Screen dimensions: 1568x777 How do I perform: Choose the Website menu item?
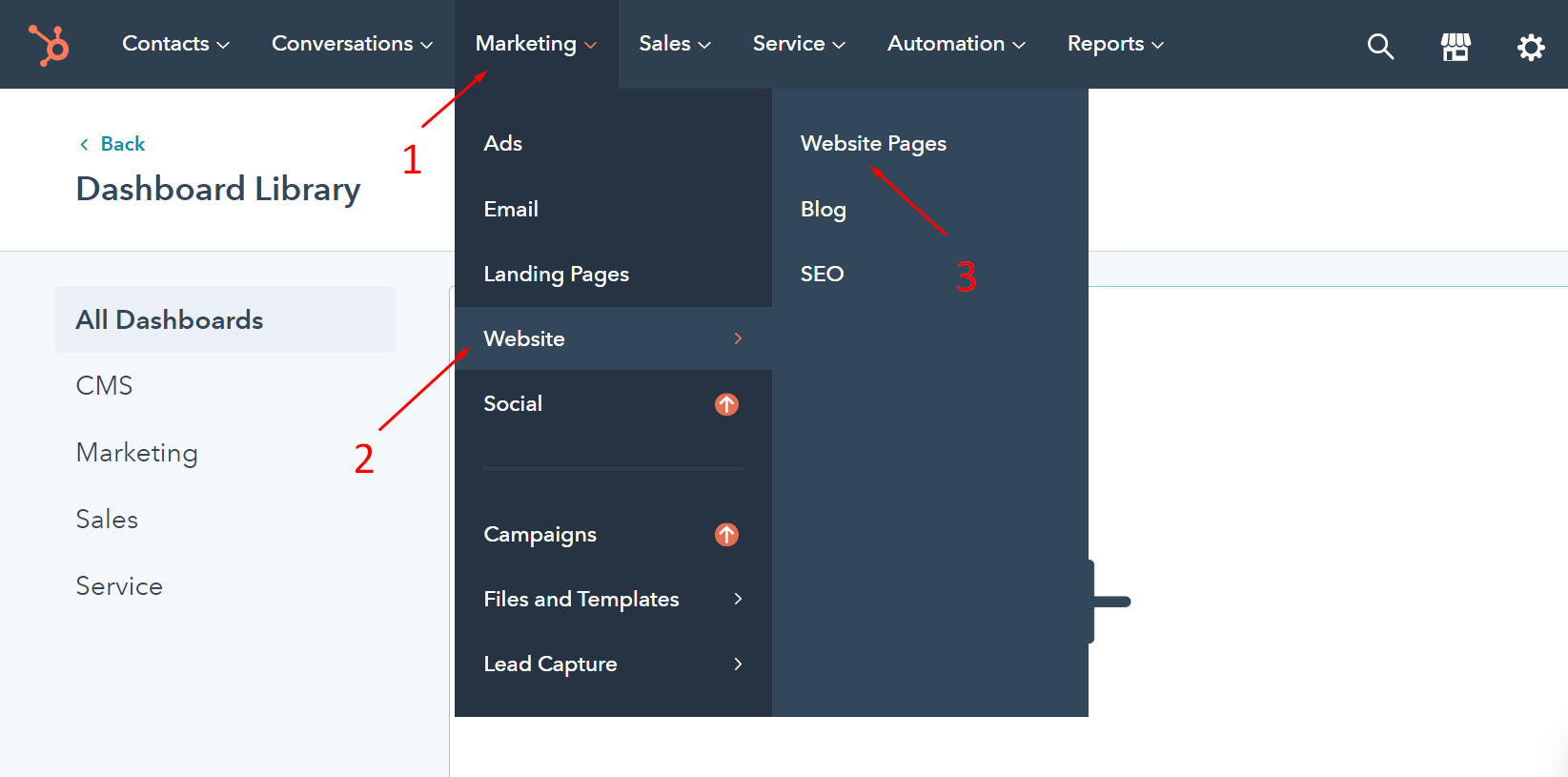[613, 338]
